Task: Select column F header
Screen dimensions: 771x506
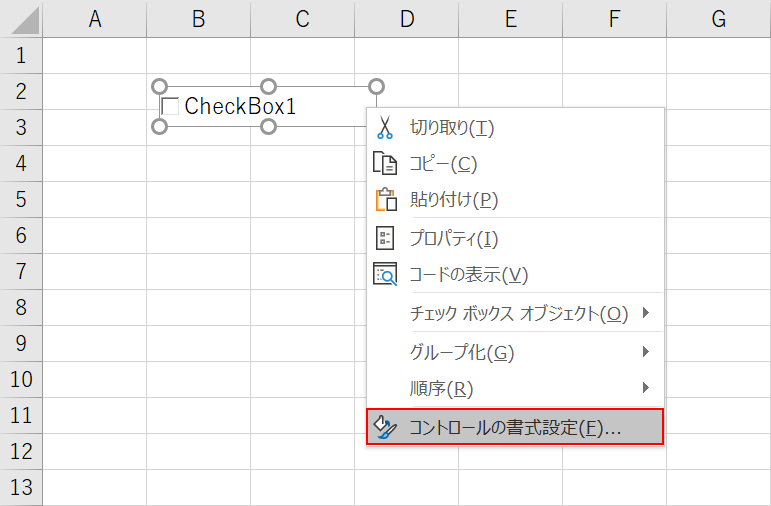Action: click(x=615, y=19)
